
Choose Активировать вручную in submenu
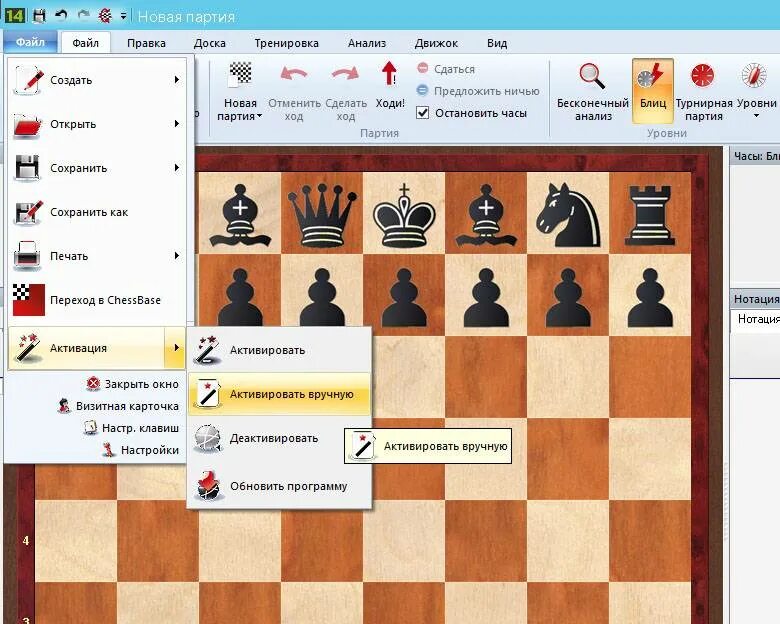(280, 394)
